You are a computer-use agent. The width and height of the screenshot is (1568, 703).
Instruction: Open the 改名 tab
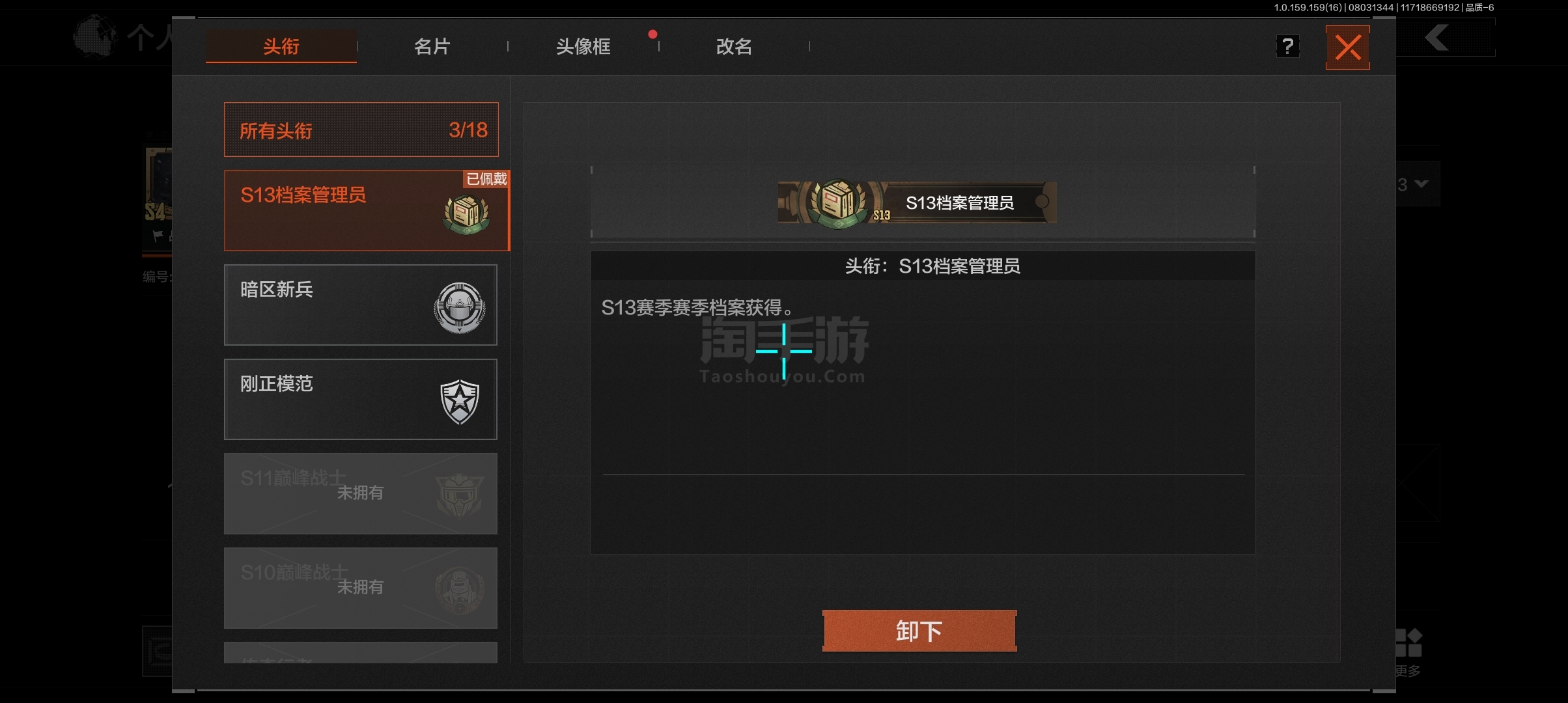point(735,46)
